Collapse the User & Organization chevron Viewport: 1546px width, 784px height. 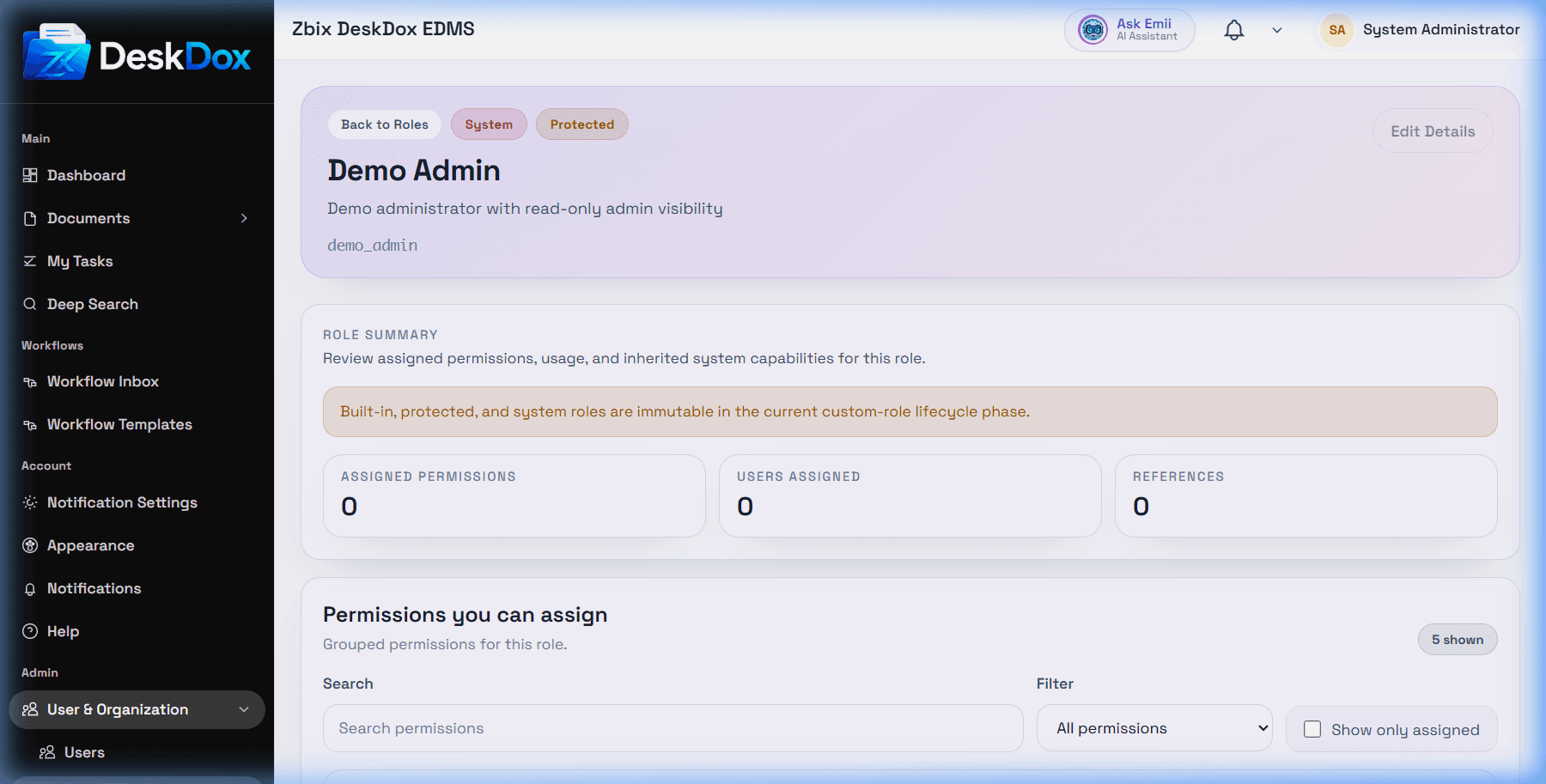(244, 709)
